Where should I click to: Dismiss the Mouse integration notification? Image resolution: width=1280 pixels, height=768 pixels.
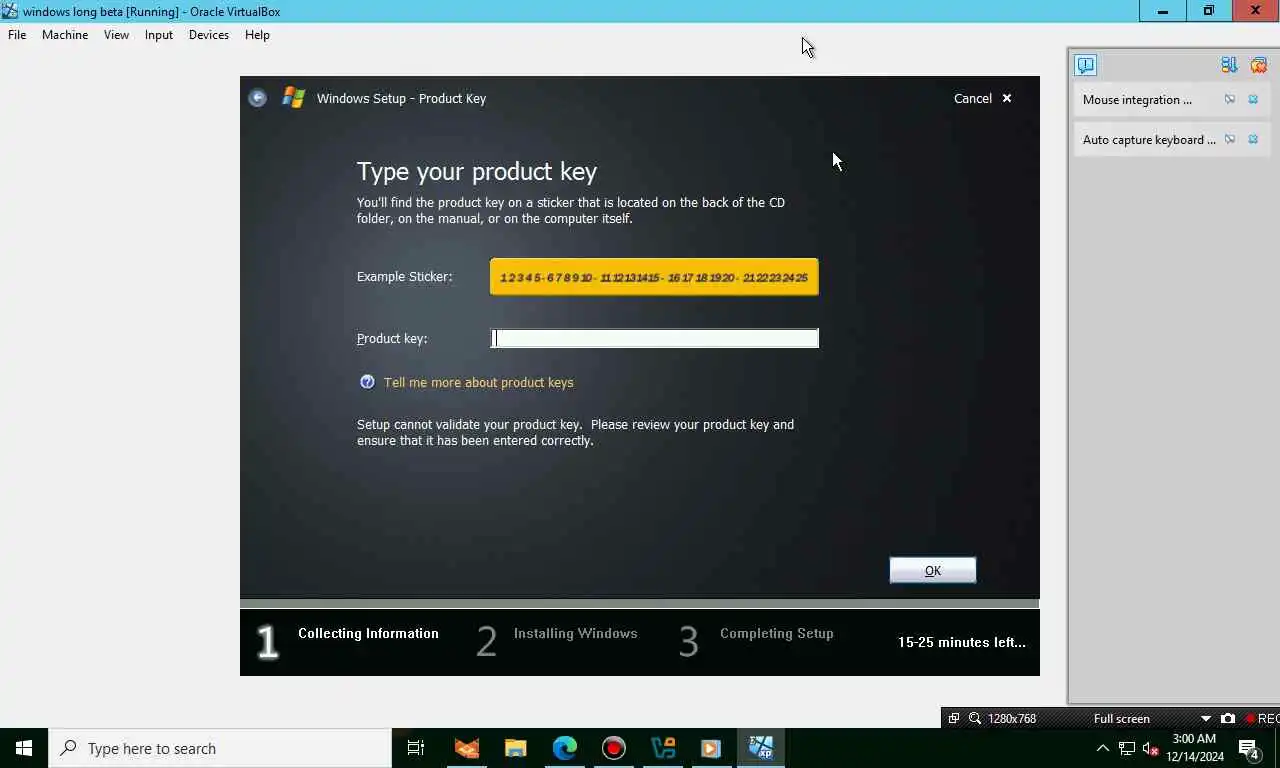click(1253, 99)
